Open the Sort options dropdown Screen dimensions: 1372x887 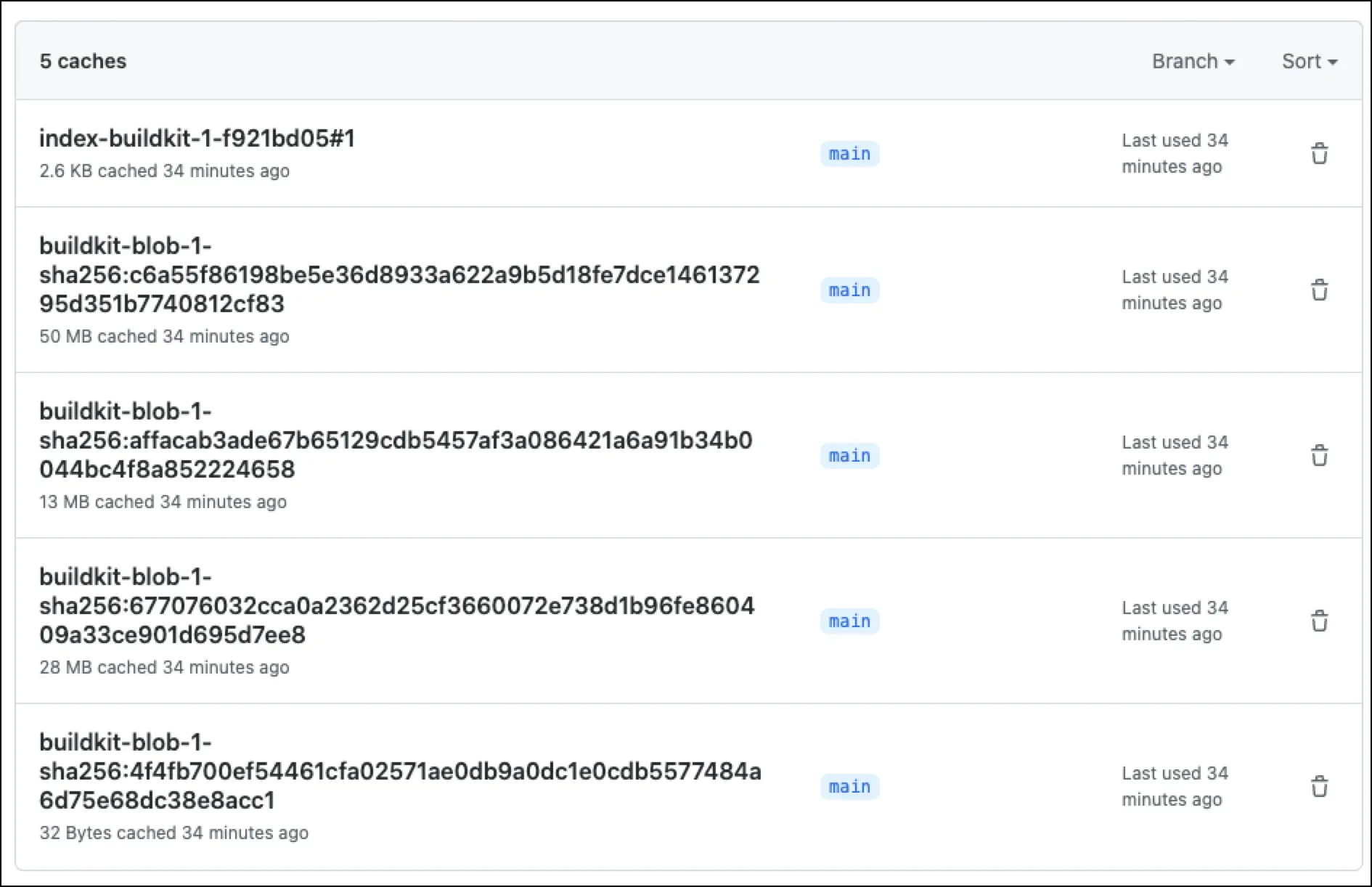(x=1309, y=61)
